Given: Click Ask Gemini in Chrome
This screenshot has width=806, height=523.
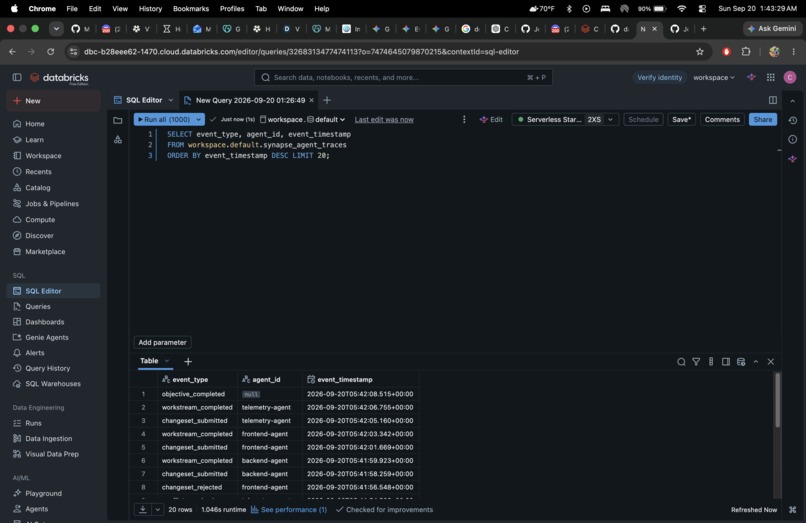Looking at the screenshot, I should pos(772,29).
